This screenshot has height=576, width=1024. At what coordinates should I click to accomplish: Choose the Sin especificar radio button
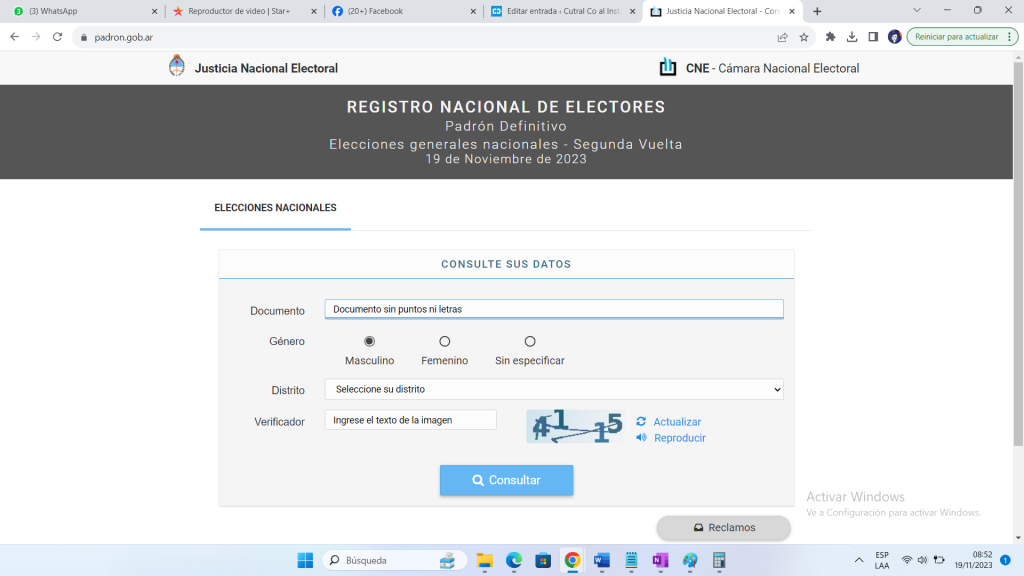click(x=530, y=342)
